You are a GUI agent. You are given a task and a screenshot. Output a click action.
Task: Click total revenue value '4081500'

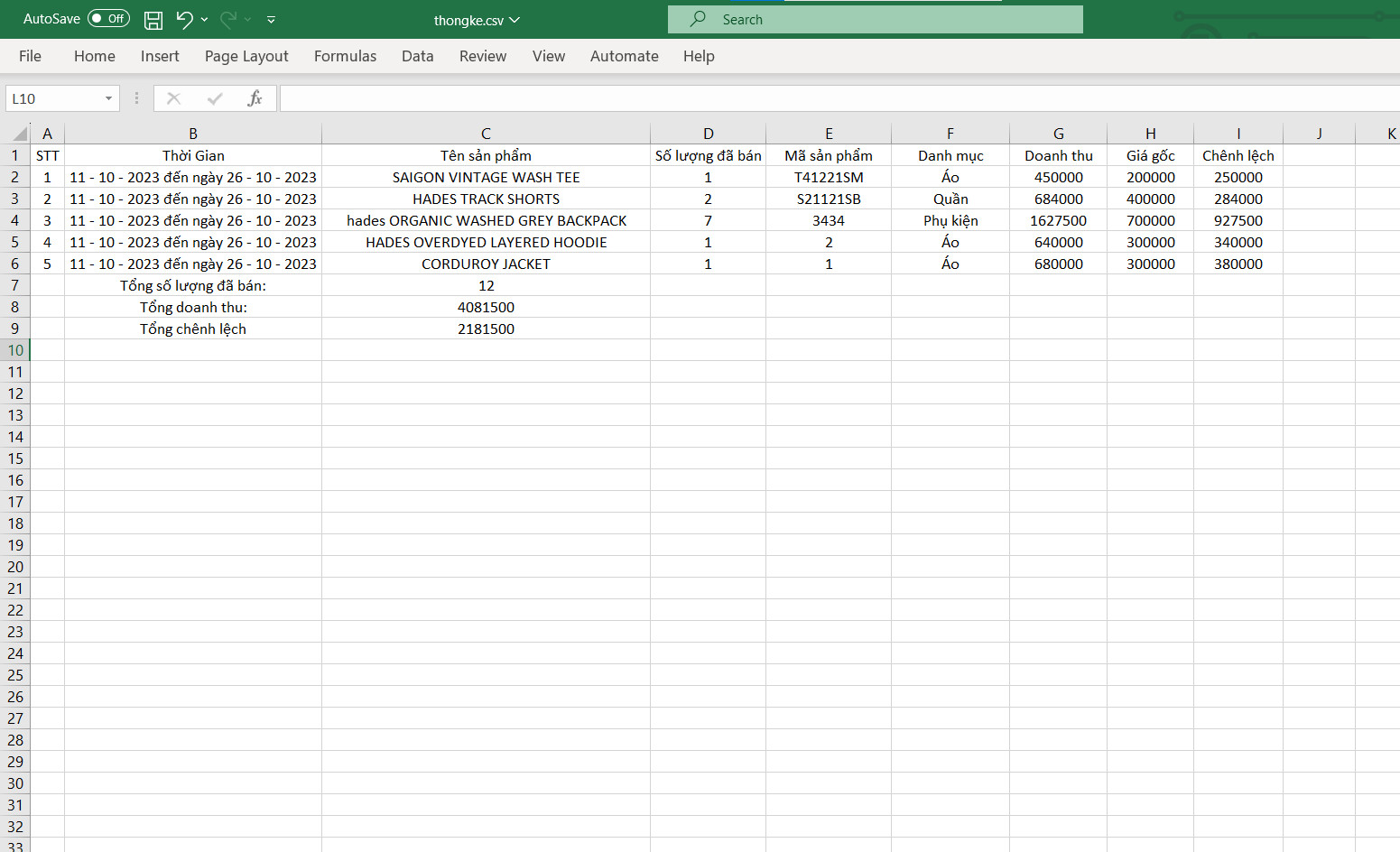[486, 307]
